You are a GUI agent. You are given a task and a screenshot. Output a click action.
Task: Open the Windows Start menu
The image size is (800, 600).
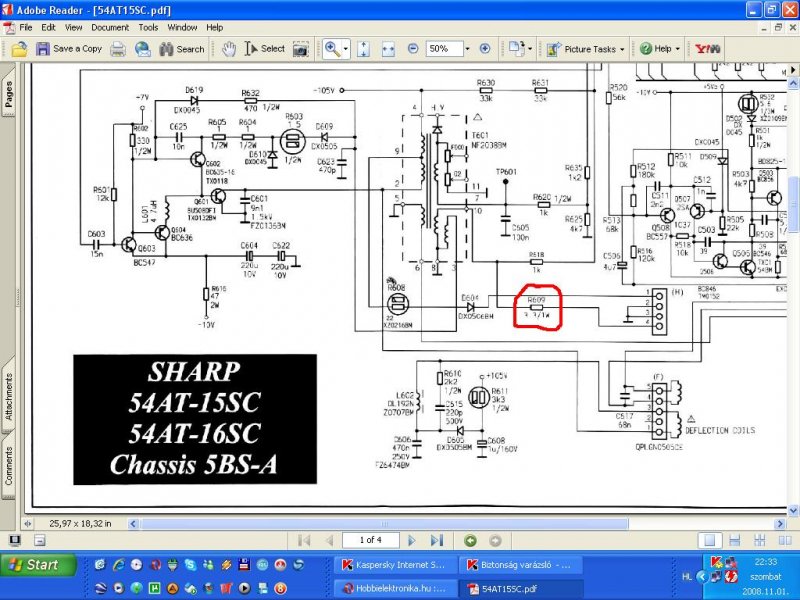pos(39,565)
